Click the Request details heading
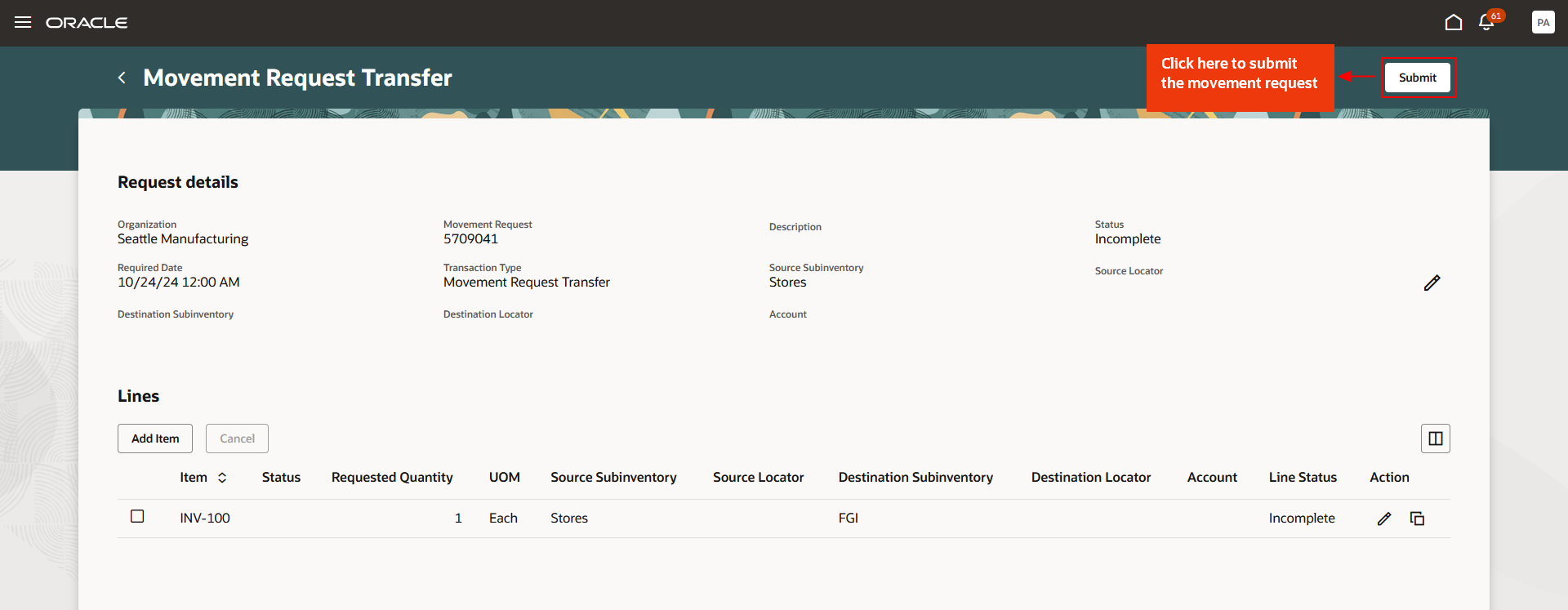 (178, 182)
